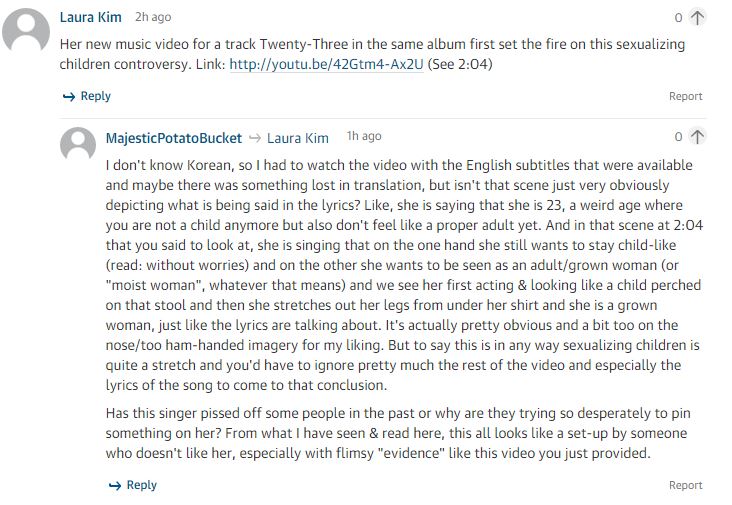Open MajesticPotatoBucket's profile name
This screenshot has height=505, width=732.
172,137
